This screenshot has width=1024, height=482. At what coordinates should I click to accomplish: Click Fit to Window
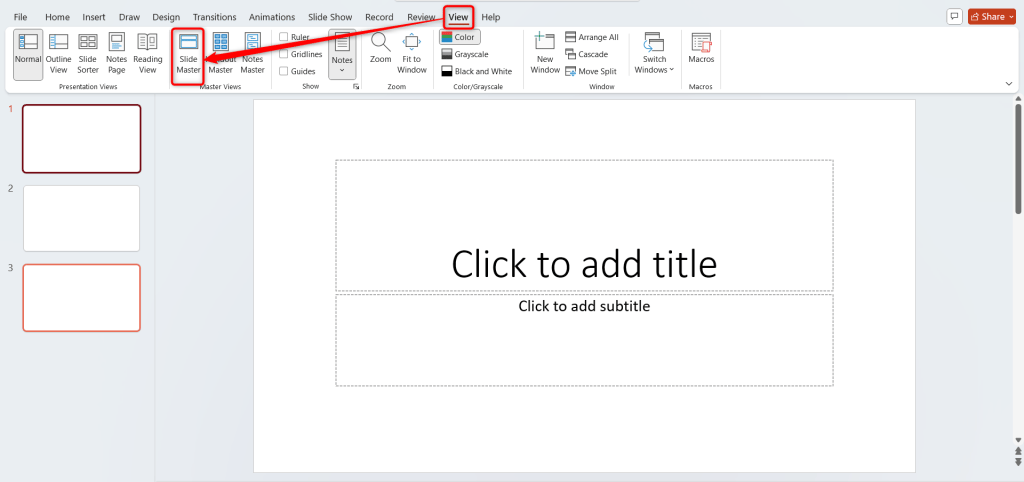(411, 54)
